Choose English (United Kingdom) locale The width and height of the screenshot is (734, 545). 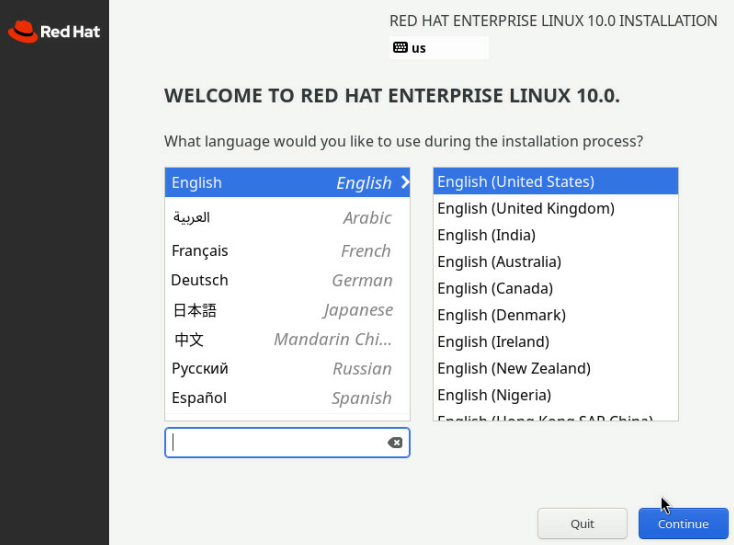point(556,208)
